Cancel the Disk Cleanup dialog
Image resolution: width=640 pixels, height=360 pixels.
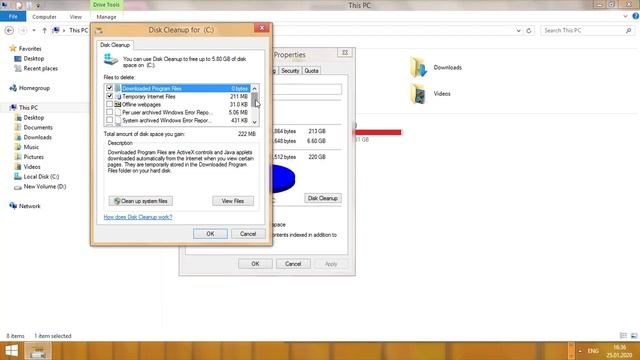click(x=248, y=234)
